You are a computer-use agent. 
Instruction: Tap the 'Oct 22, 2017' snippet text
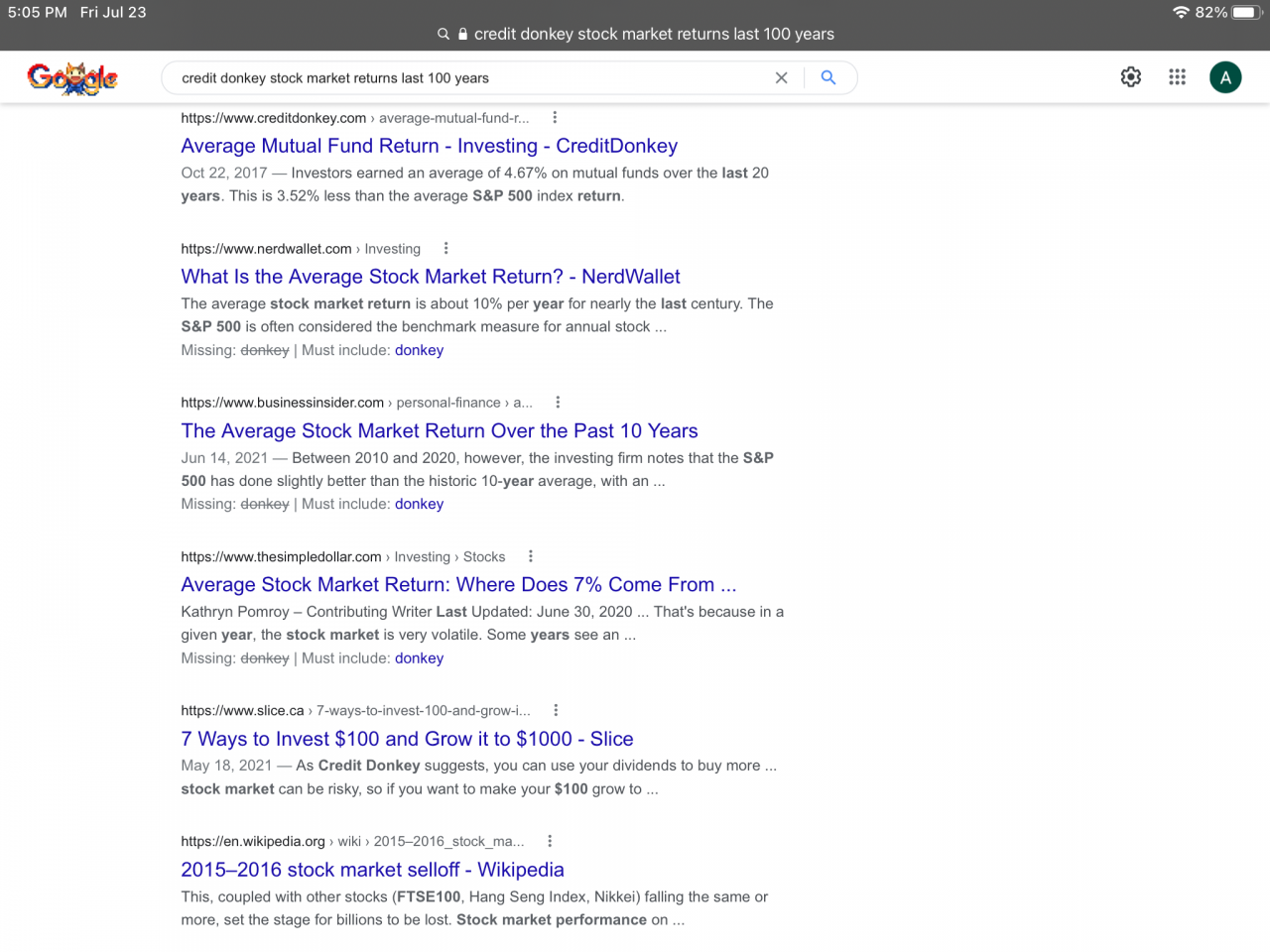point(224,173)
